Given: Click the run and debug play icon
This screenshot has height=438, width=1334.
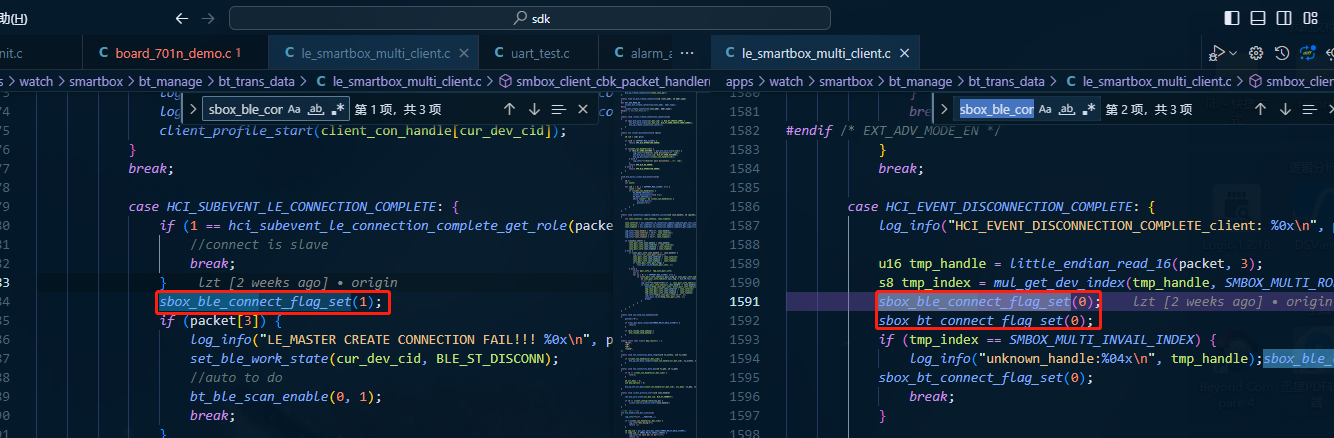Looking at the screenshot, I should 1216,53.
